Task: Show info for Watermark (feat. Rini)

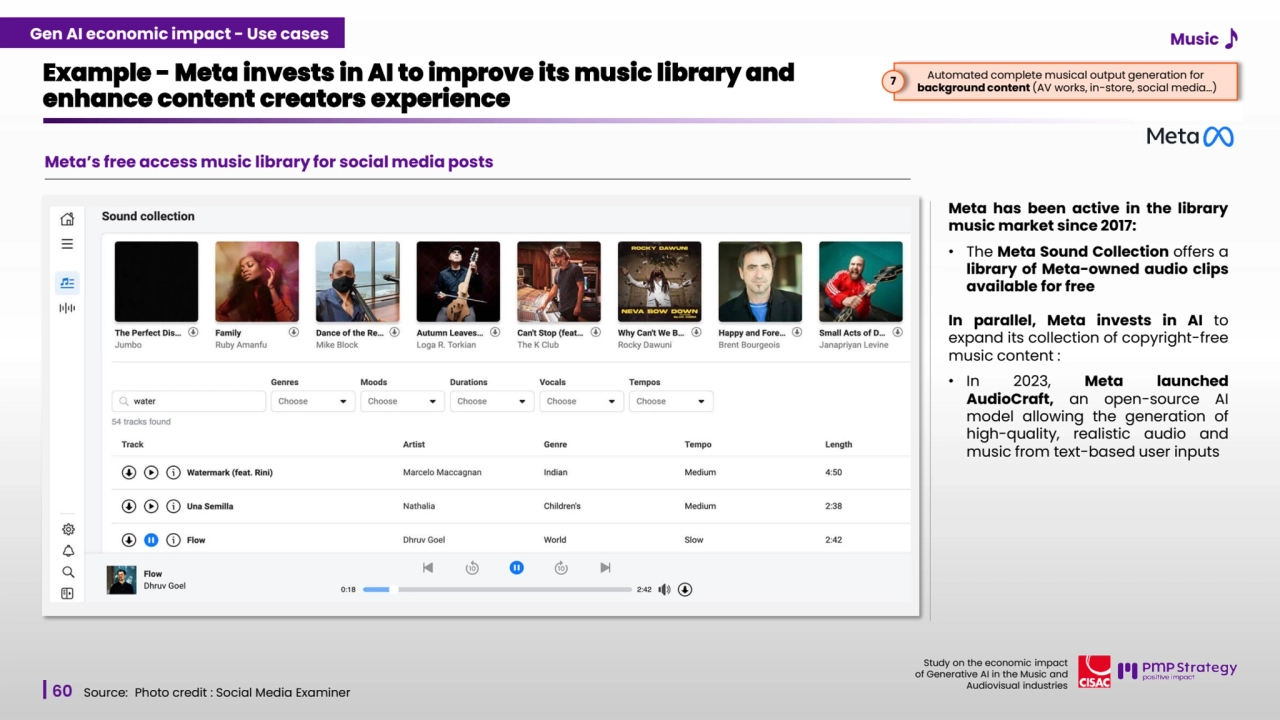Action: click(x=173, y=472)
